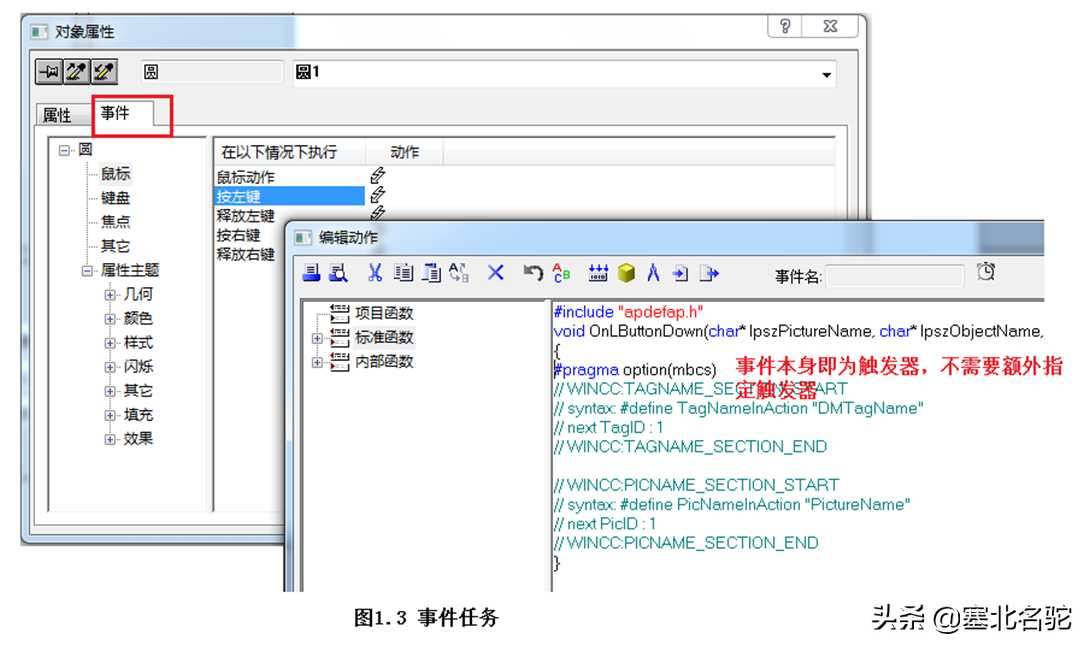1091x651 pixels.
Task: Click the colored ABC language icon
Action: tap(561, 273)
